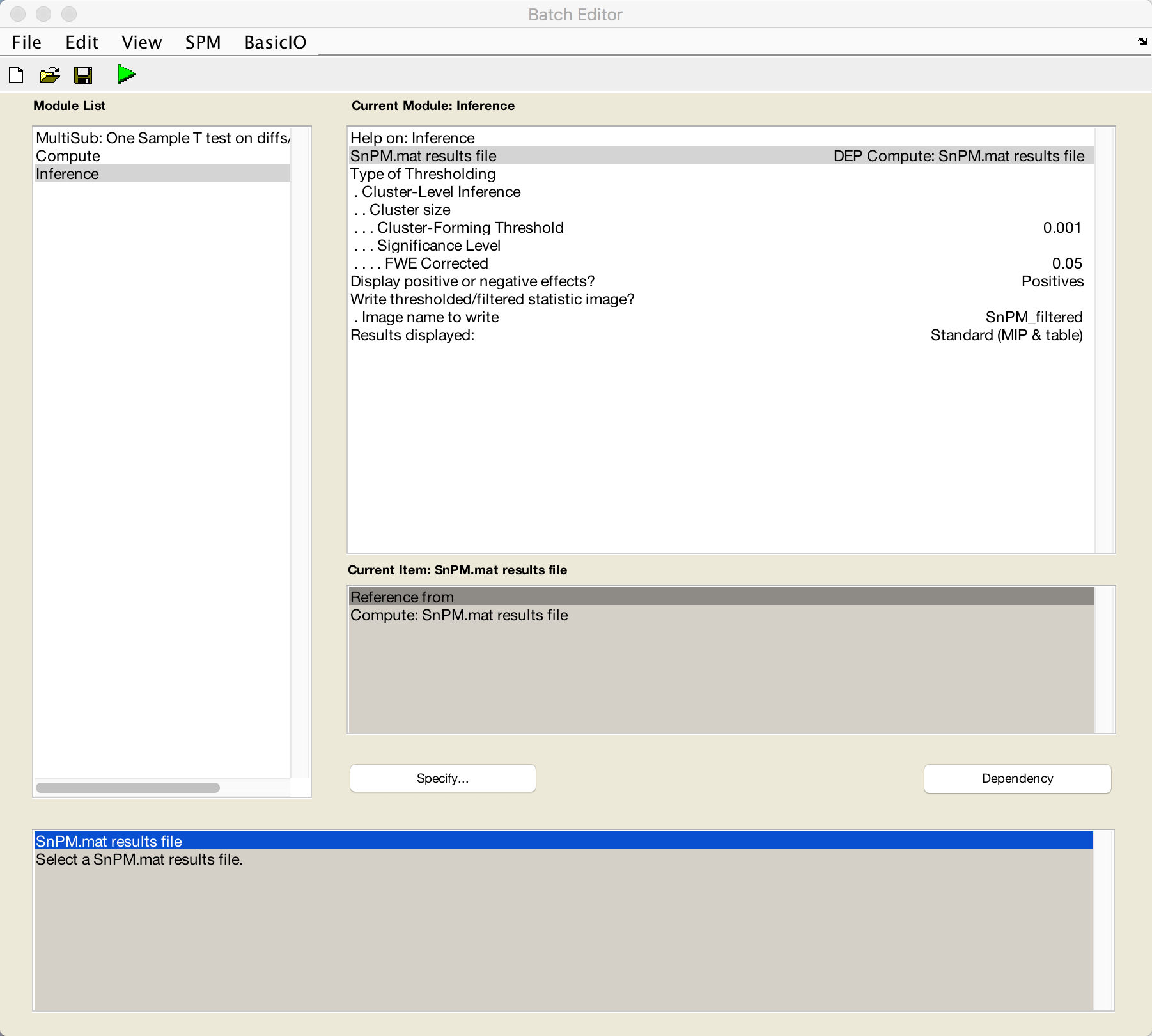Click the Module List vertical scrollbar track
The image size is (1152, 1036).
300,452
